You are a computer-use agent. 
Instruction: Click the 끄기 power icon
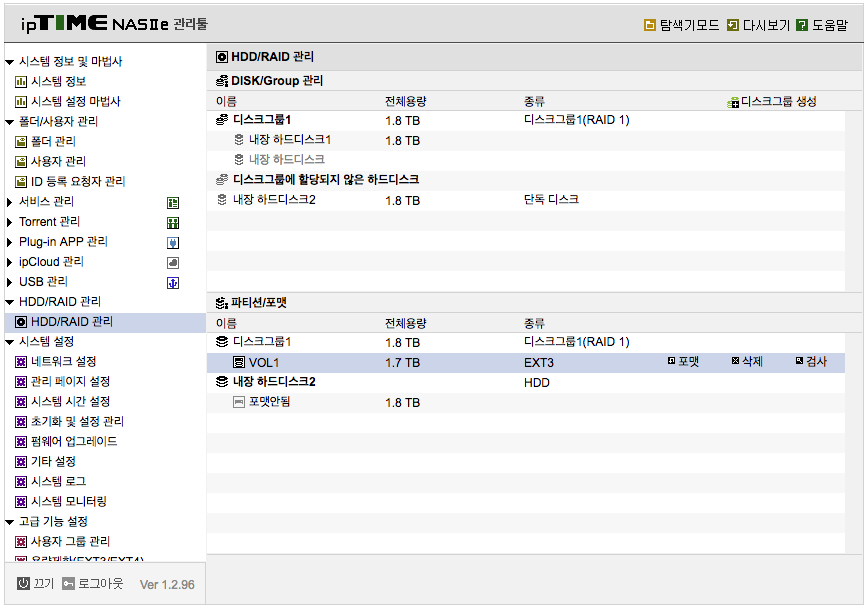[x=23, y=583]
